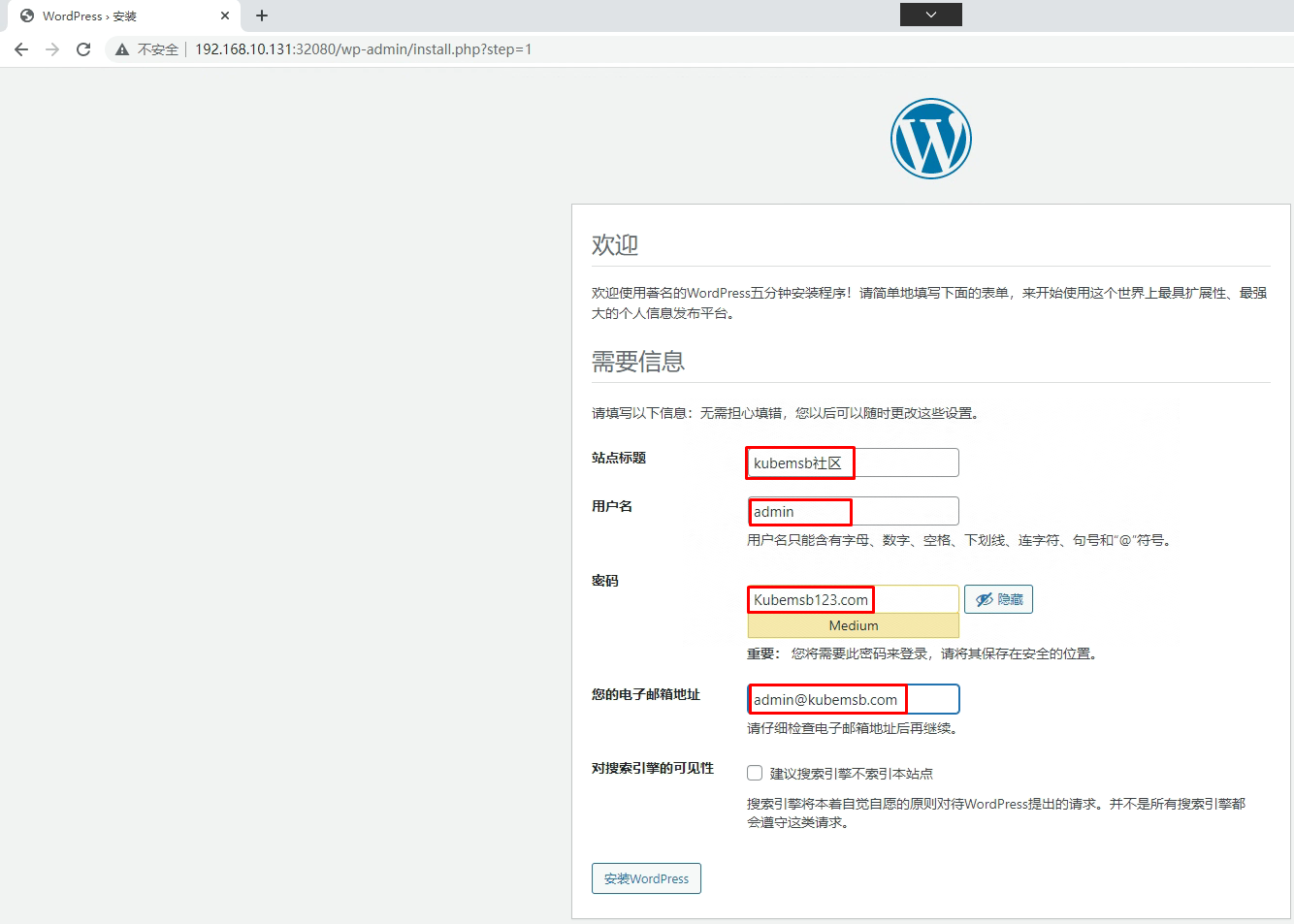Click the 您的电子邮箱地址 label
The width and height of the screenshot is (1294, 924).
coord(646,694)
